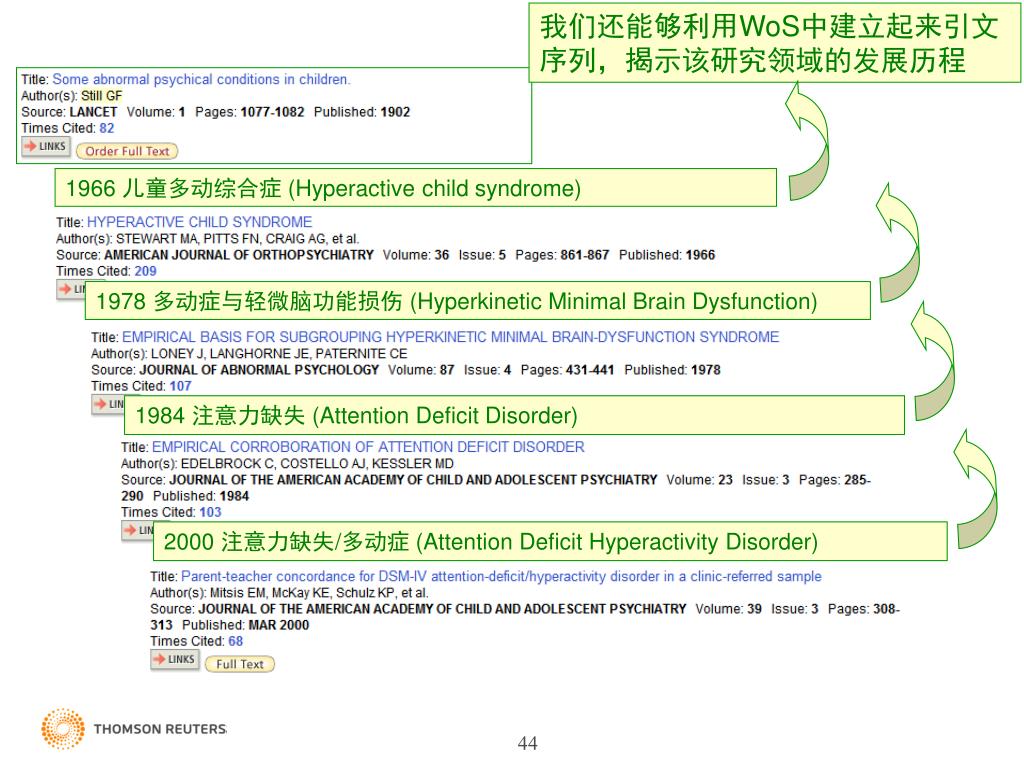
Task: Click the source JOURNAL OF ABNORMAL PSYCHOLOGY
Action: [259, 370]
